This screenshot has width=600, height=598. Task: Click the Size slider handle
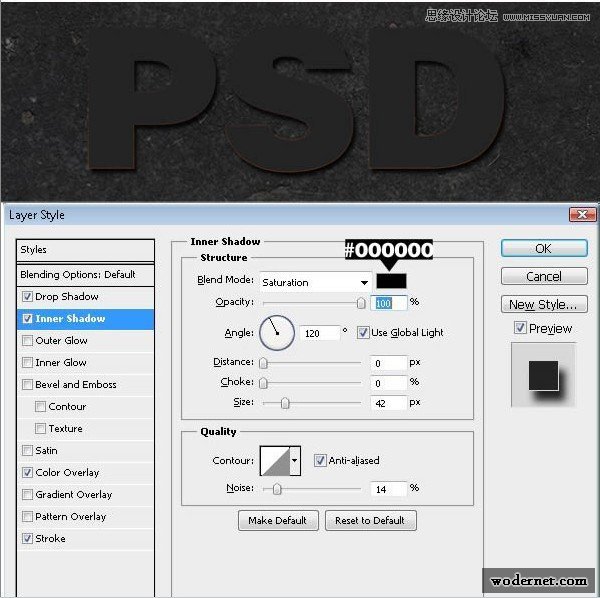click(x=285, y=403)
